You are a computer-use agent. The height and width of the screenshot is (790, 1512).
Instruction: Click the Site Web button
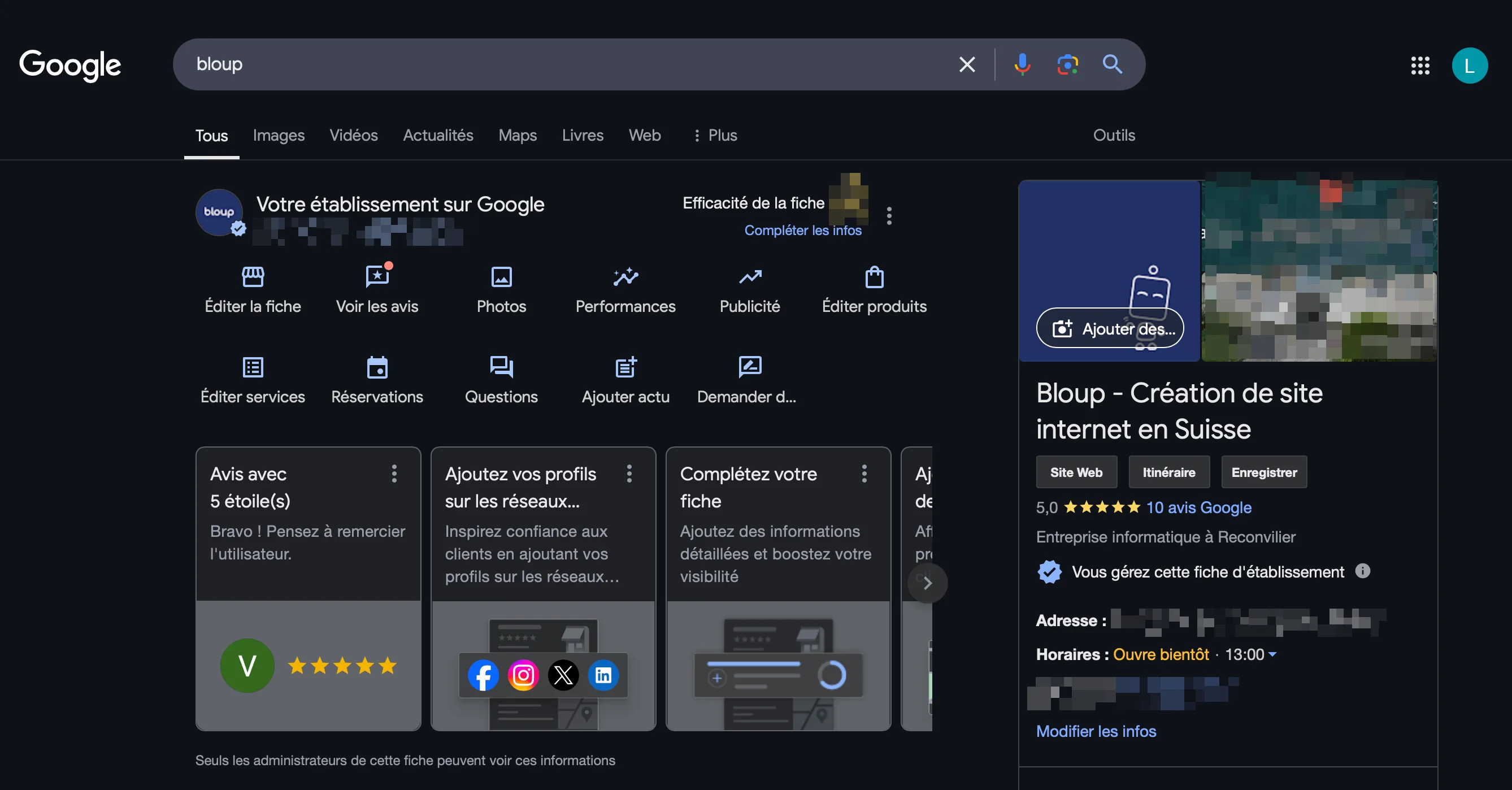pyautogui.click(x=1076, y=472)
